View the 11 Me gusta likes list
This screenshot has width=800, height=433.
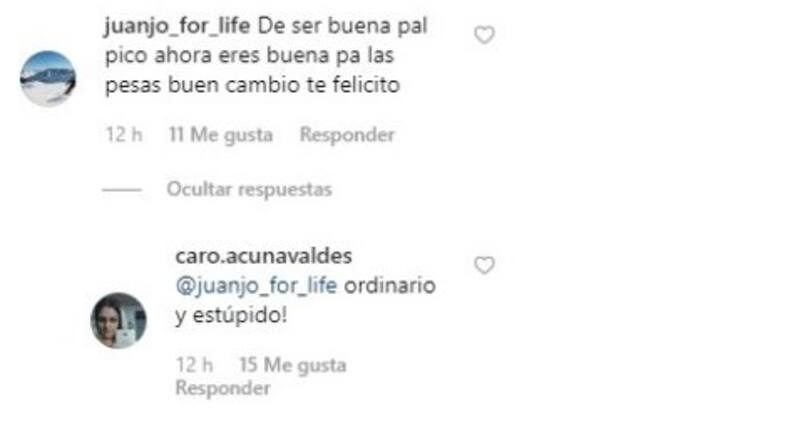[x=220, y=135]
